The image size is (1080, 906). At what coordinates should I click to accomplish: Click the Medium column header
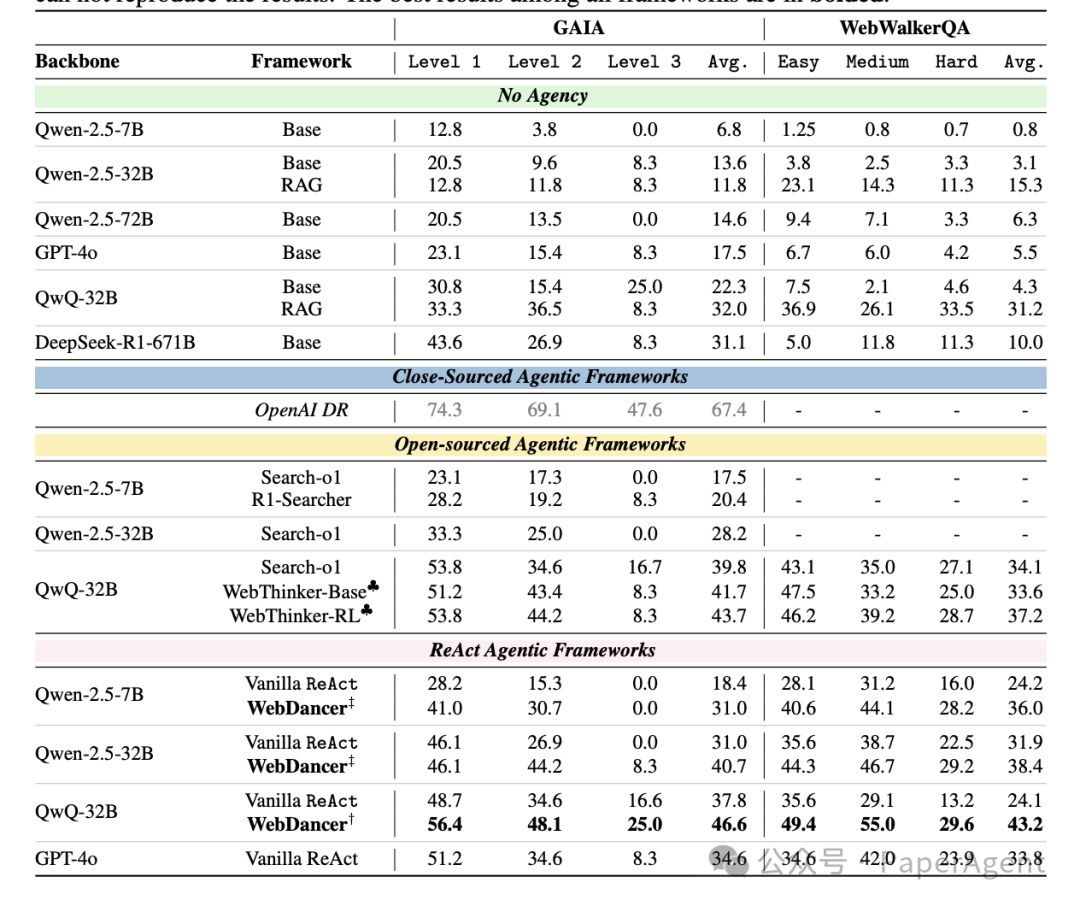878,62
